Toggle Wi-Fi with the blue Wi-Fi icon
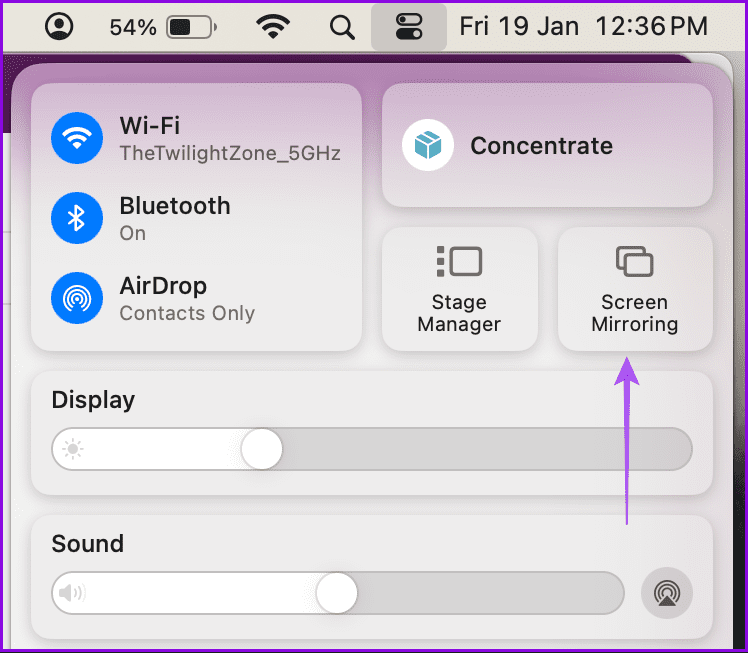The width and height of the screenshot is (748, 653). [x=77, y=138]
